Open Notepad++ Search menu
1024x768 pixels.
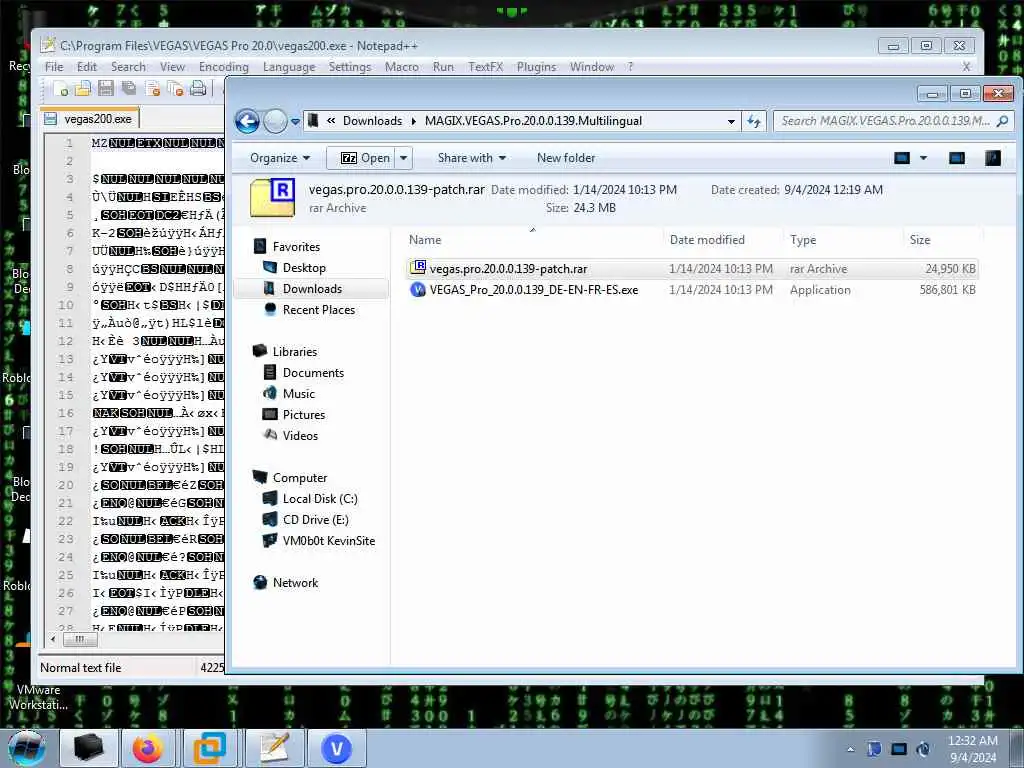[128, 67]
